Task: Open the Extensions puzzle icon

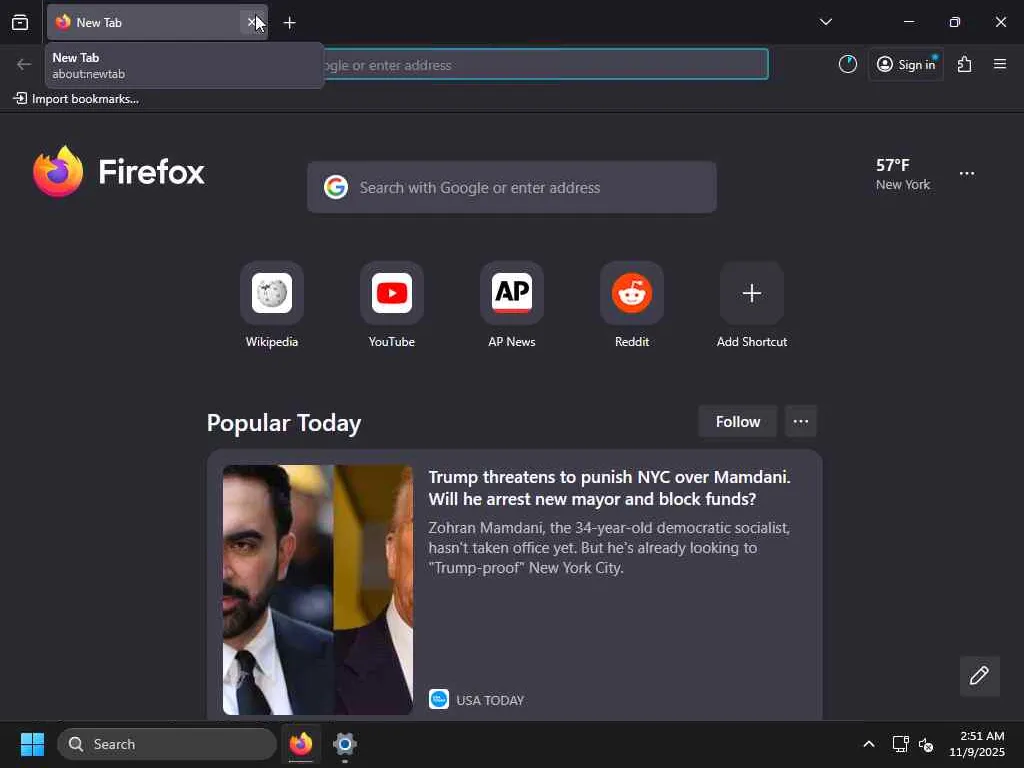Action: click(965, 64)
